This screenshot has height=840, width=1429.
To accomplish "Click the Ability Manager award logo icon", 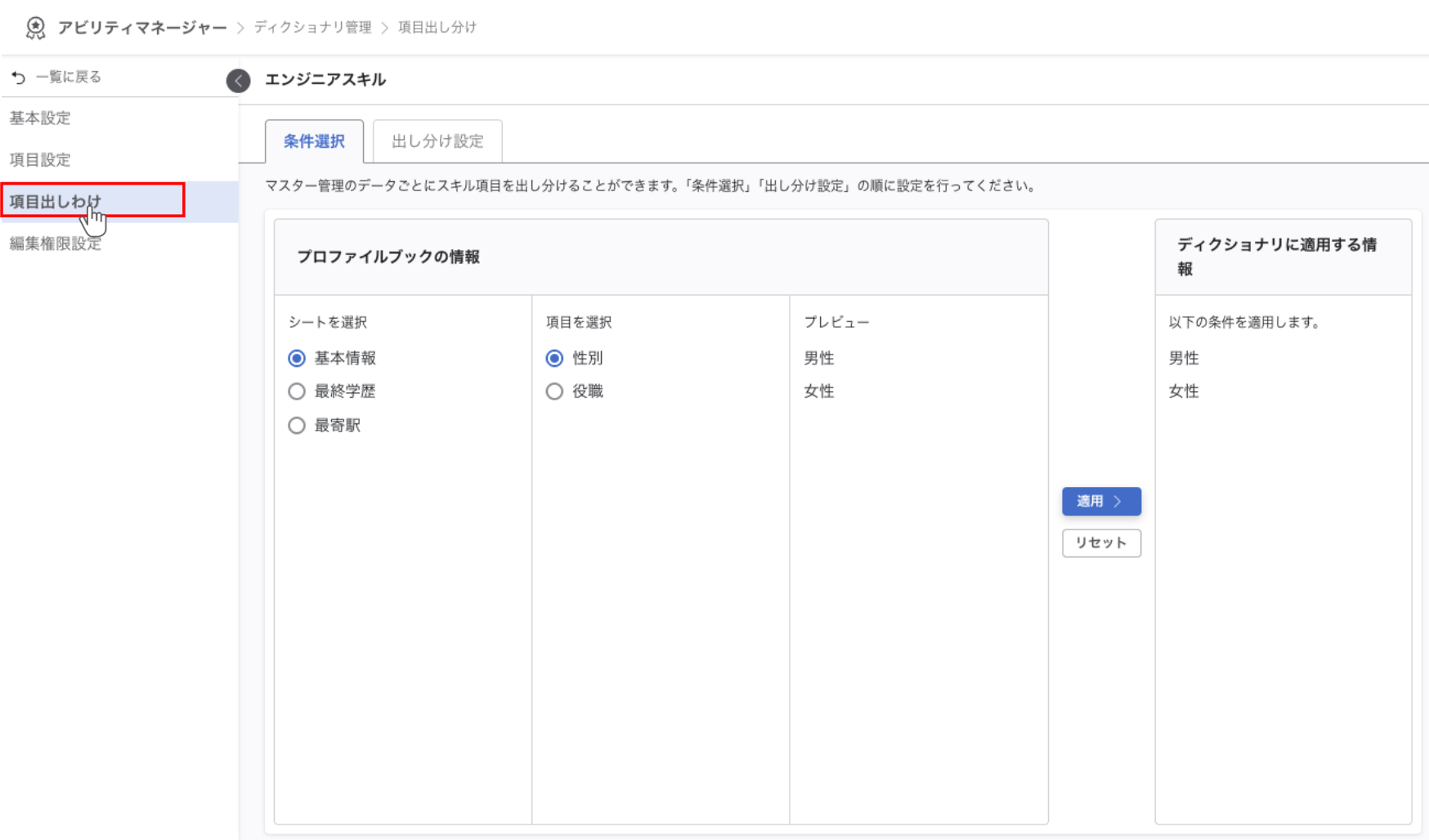I will click(35, 28).
